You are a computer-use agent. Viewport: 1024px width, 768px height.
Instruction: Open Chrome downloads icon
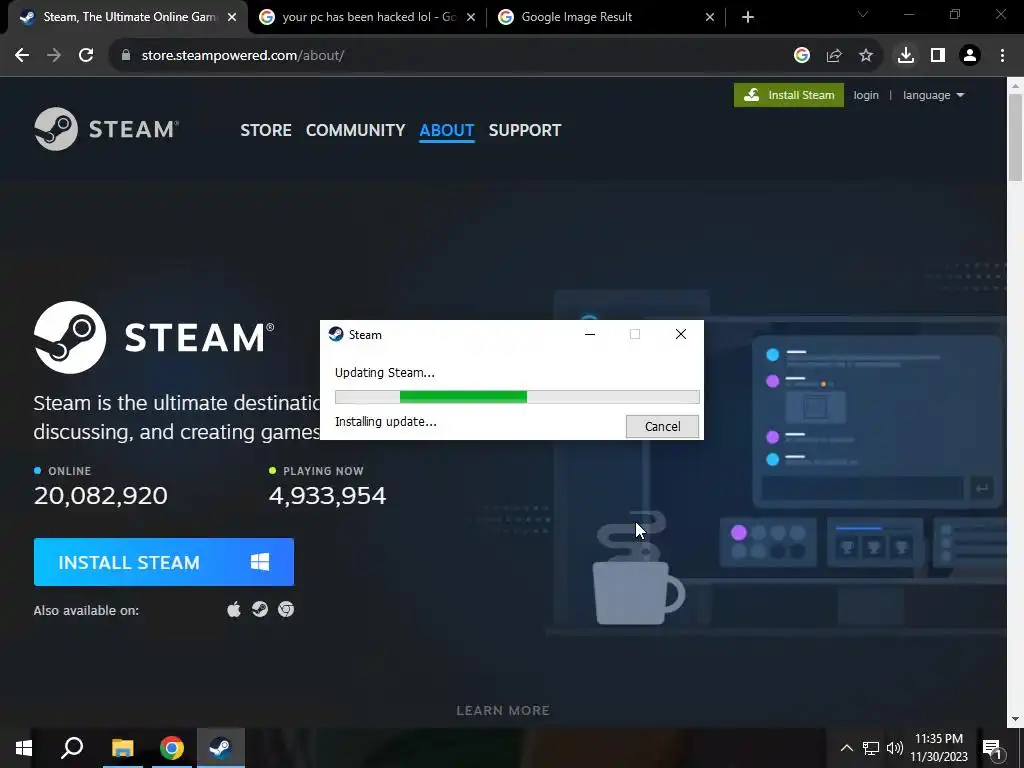click(x=906, y=56)
